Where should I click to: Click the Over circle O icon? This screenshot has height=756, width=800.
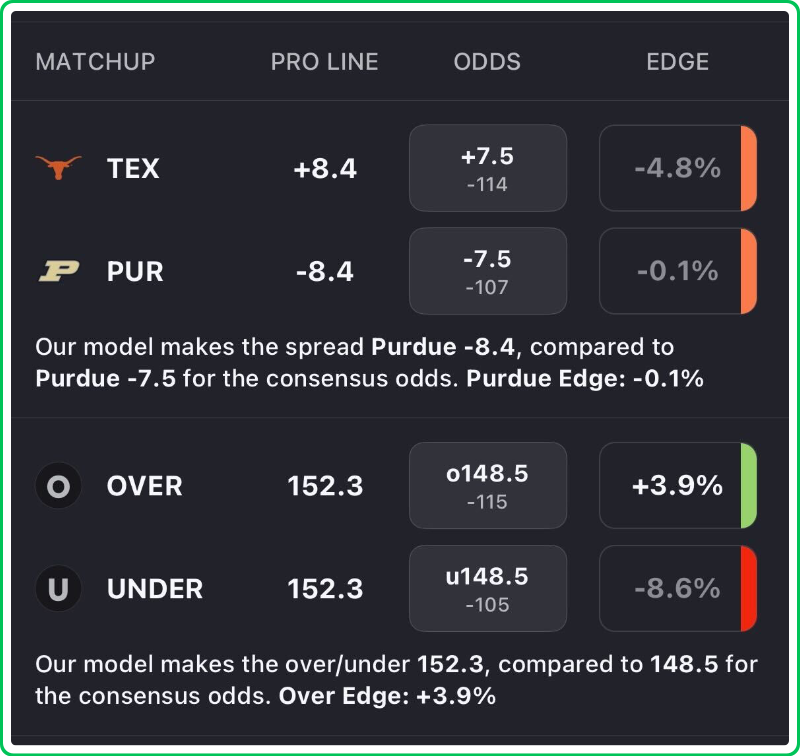(x=58, y=486)
